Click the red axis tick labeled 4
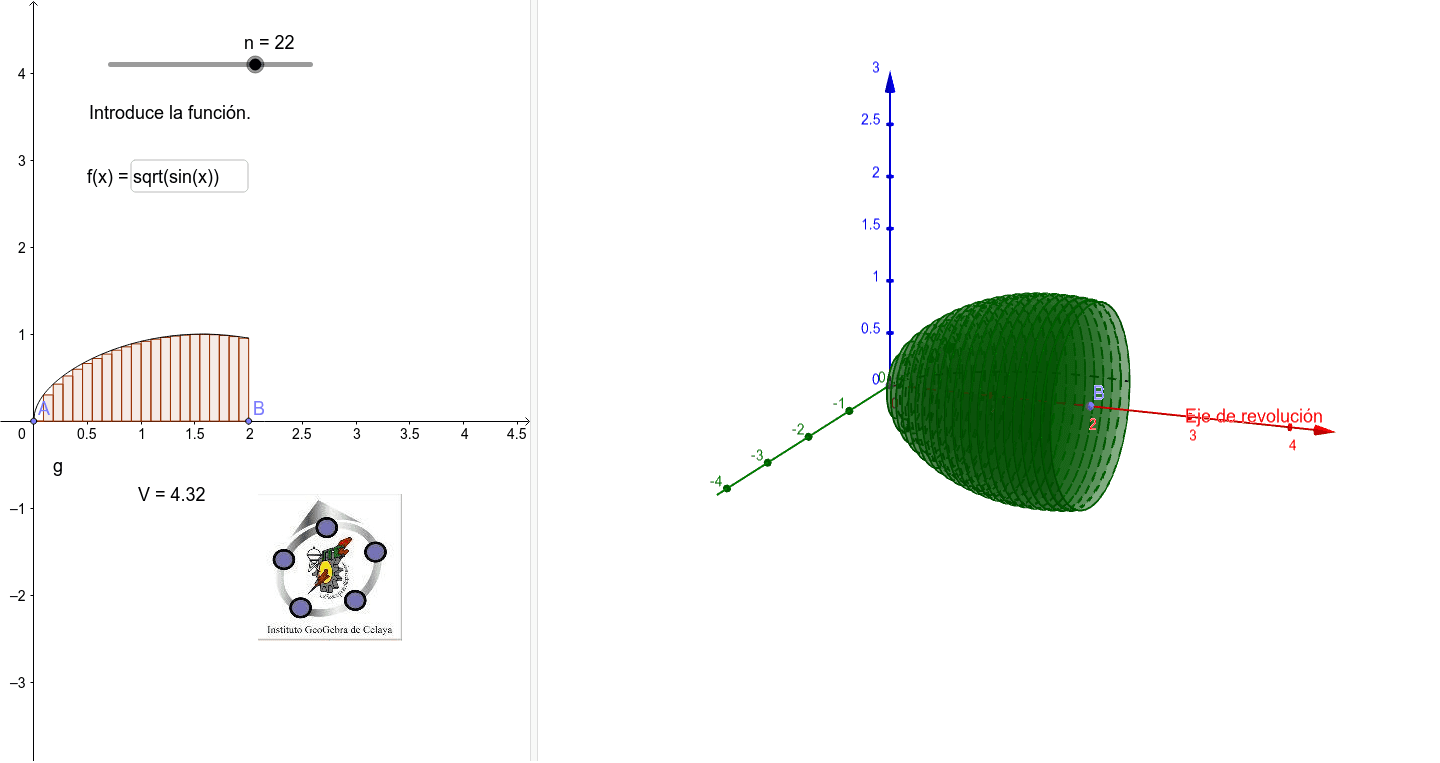Screen dimensions: 1440x763 (x=1290, y=427)
